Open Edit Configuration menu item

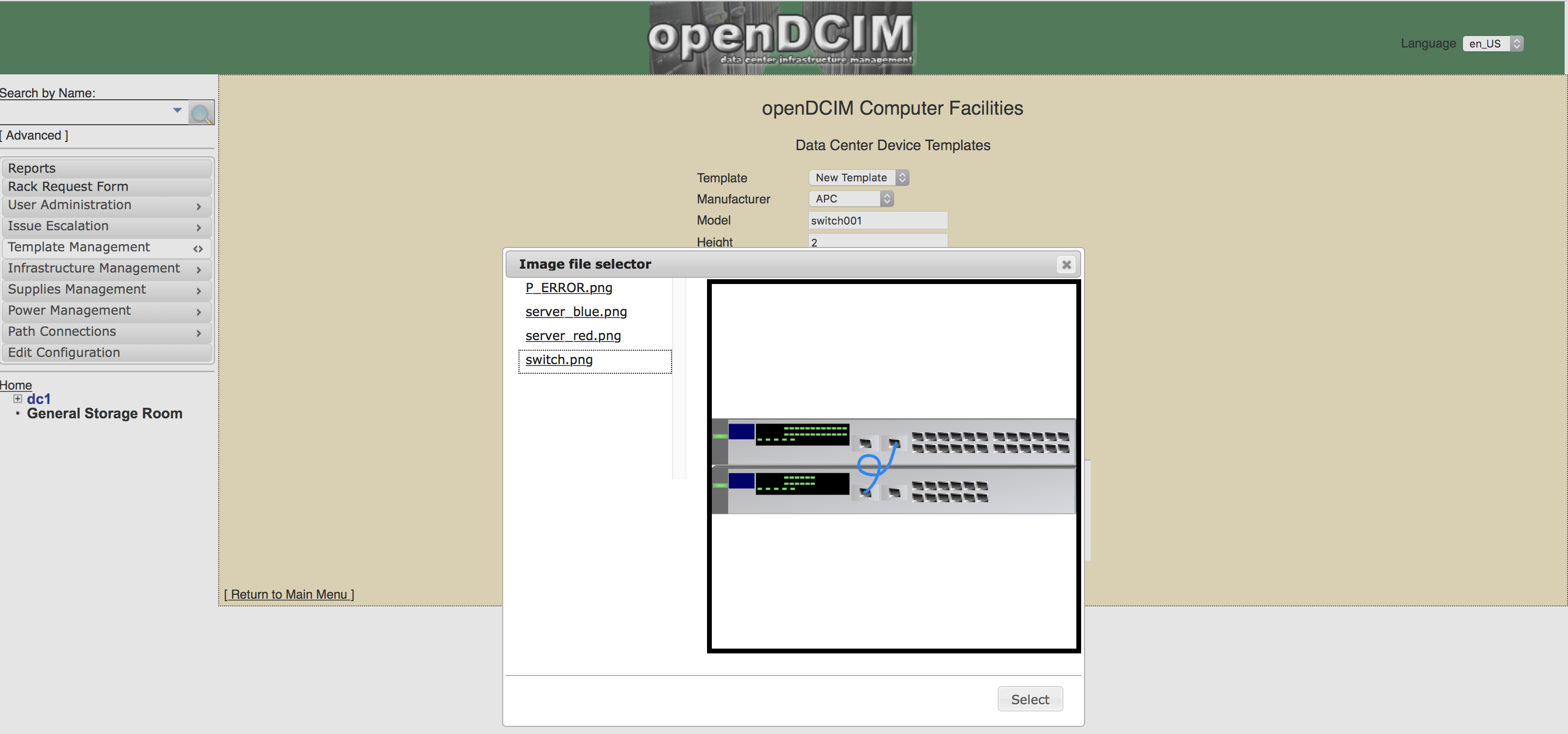[106, 353]
